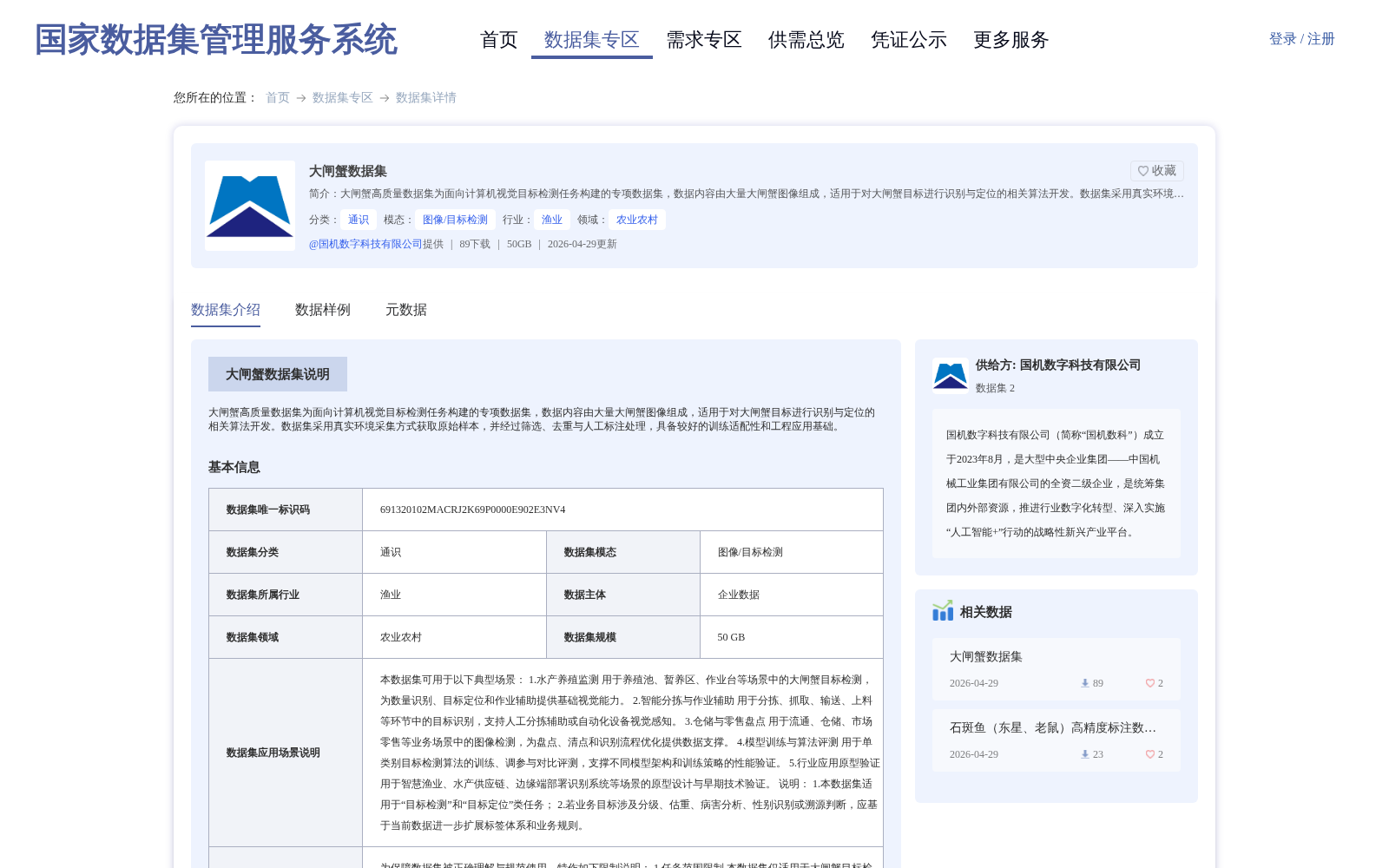1389x868 pixels.
Task: Switch to the 数据样例 tab
Action: coord(323,310)
